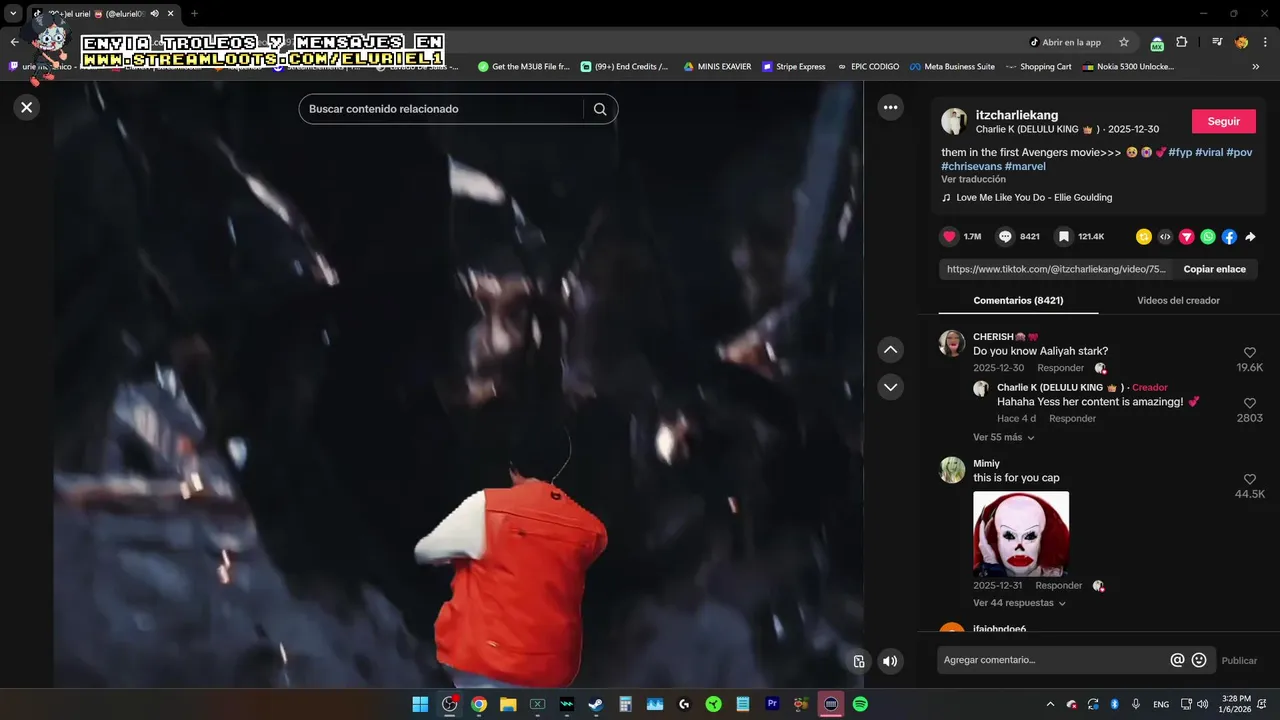Switch to Comentarios (8421) tab
The width and height of the screenshot is (1280, 720).
tap(1018, 300)
